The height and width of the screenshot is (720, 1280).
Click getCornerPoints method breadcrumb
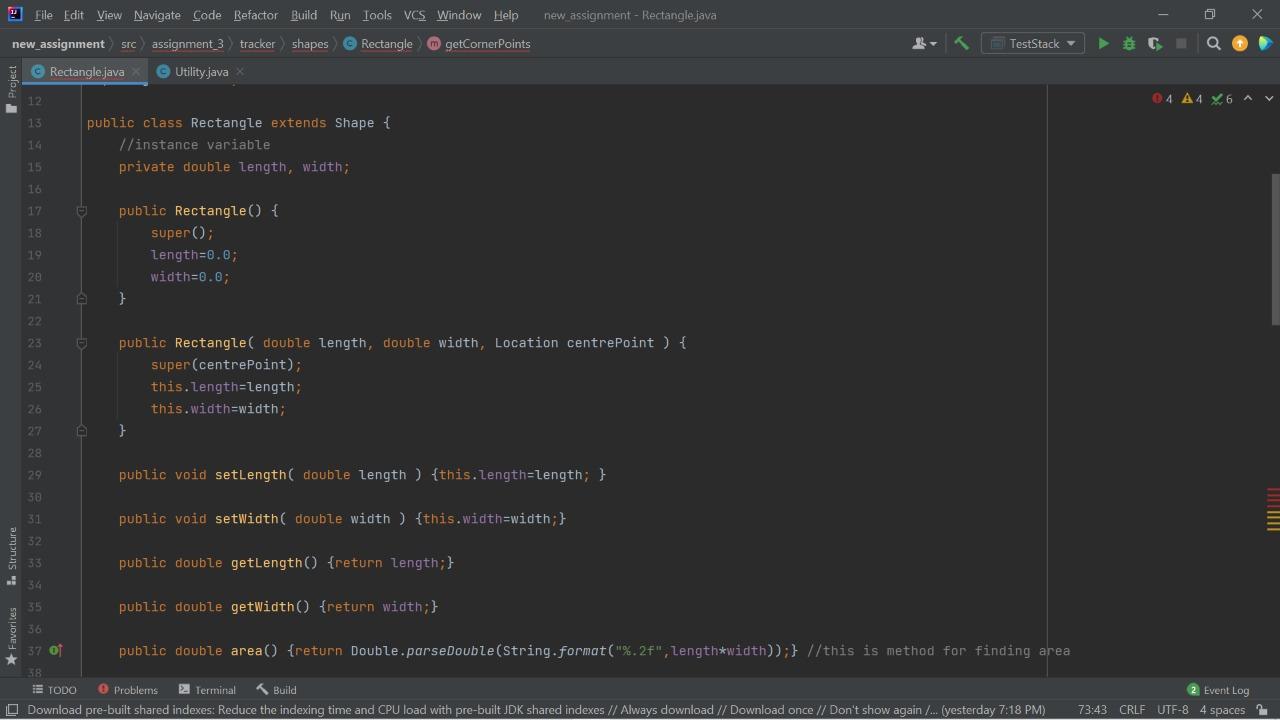tap(479, 44)
